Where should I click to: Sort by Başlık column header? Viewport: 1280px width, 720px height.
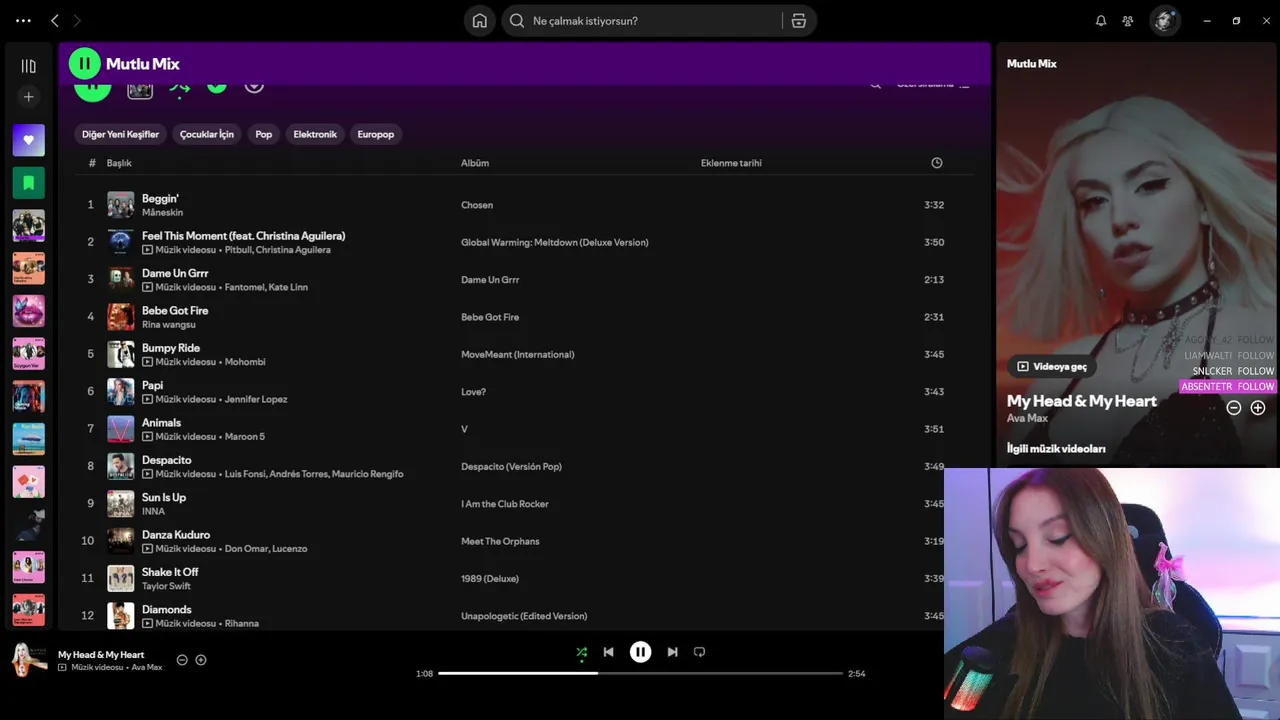point(119,163)
